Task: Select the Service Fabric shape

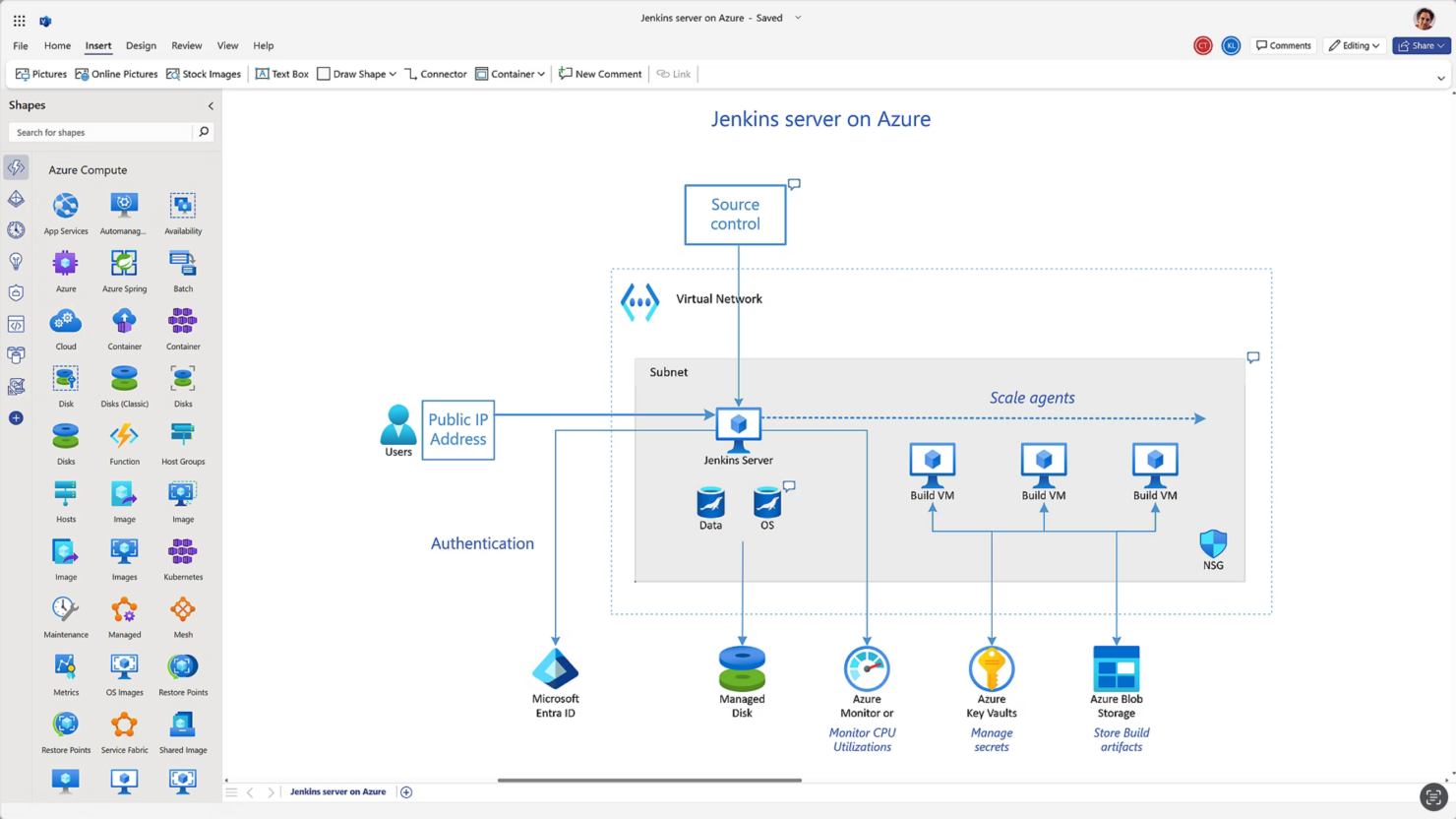Action: coord(124,726)
